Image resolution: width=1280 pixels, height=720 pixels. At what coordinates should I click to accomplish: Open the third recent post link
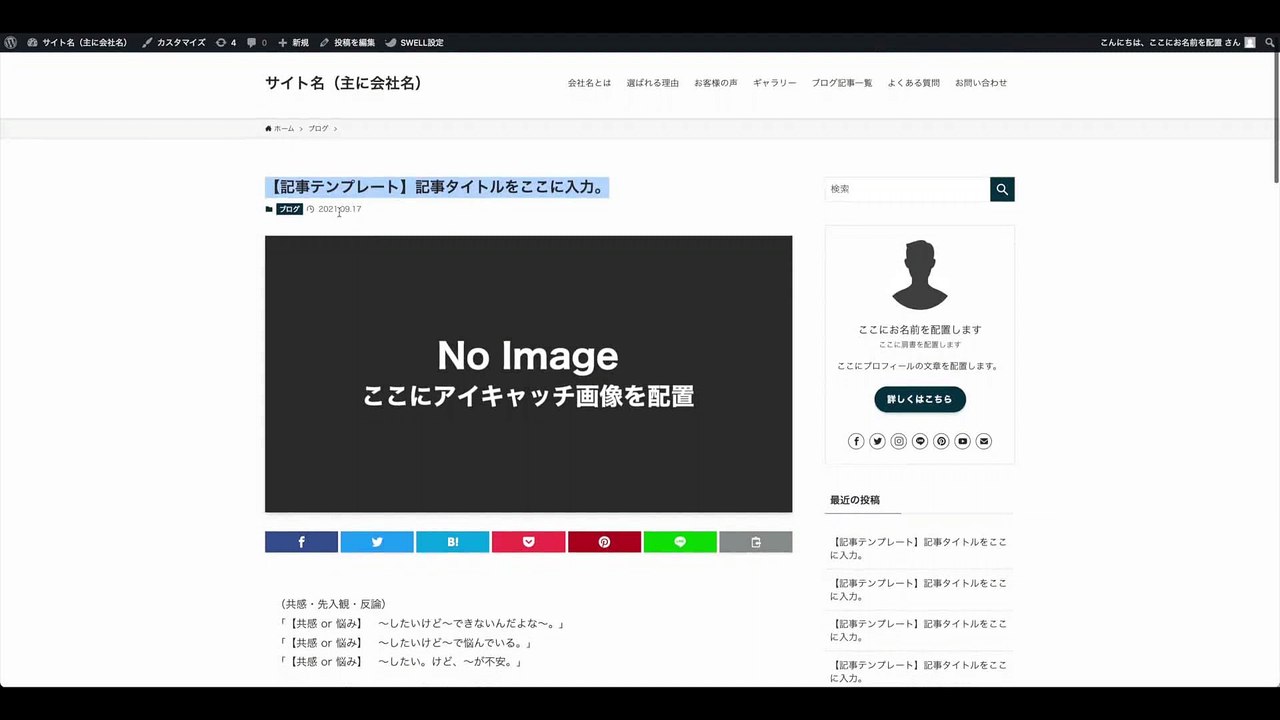[919, 630]
